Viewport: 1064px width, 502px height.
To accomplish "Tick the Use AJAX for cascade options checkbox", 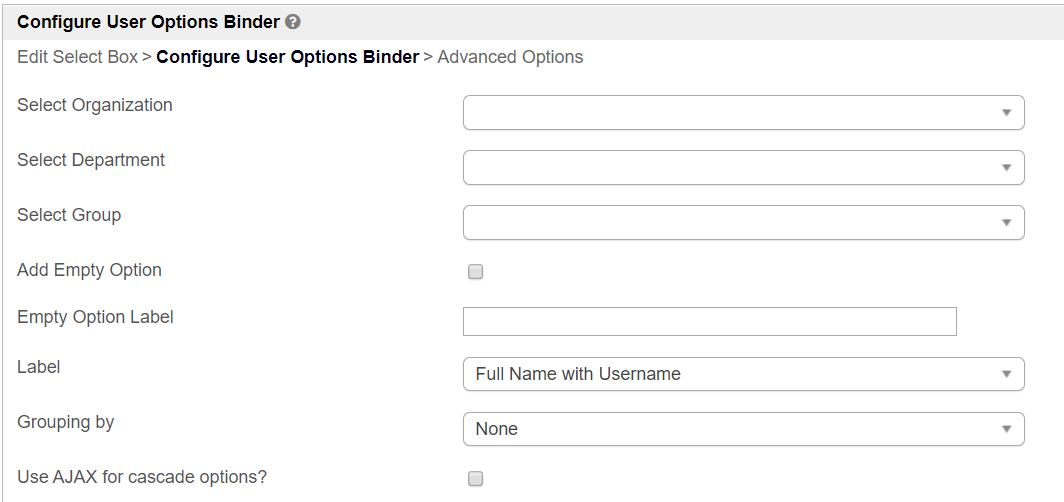I will (476, 479).
